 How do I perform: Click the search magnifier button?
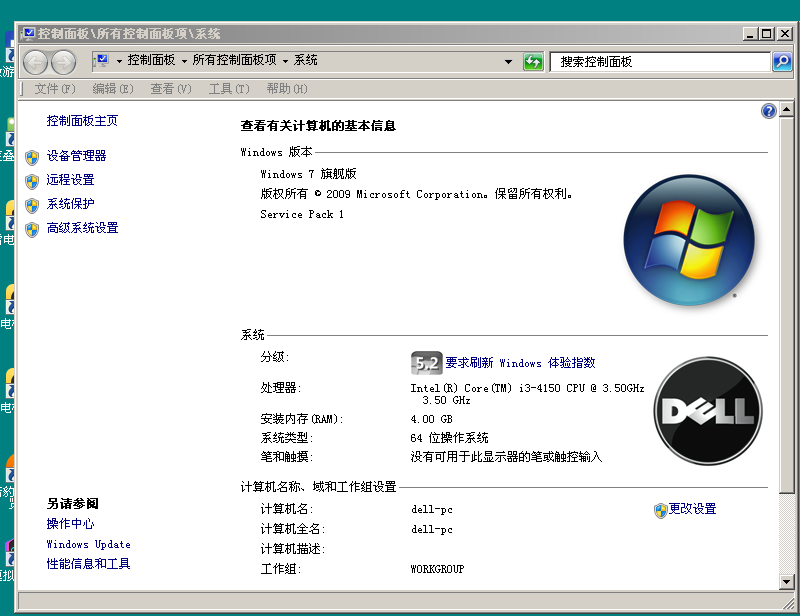click(782, 62)
